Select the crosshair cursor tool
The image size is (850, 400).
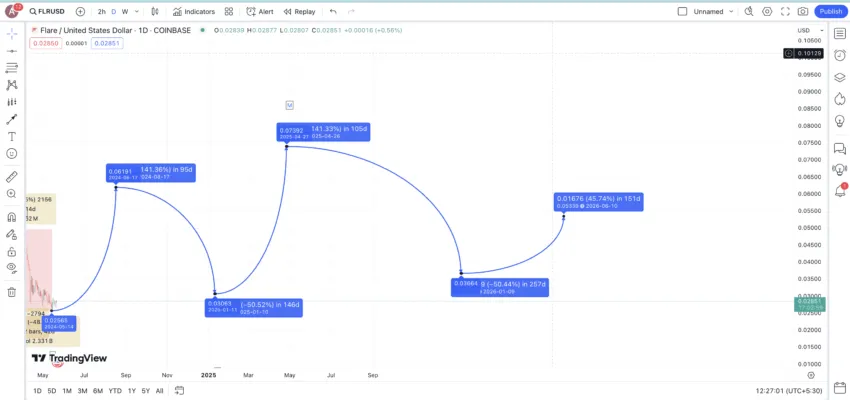click(11, 34)
